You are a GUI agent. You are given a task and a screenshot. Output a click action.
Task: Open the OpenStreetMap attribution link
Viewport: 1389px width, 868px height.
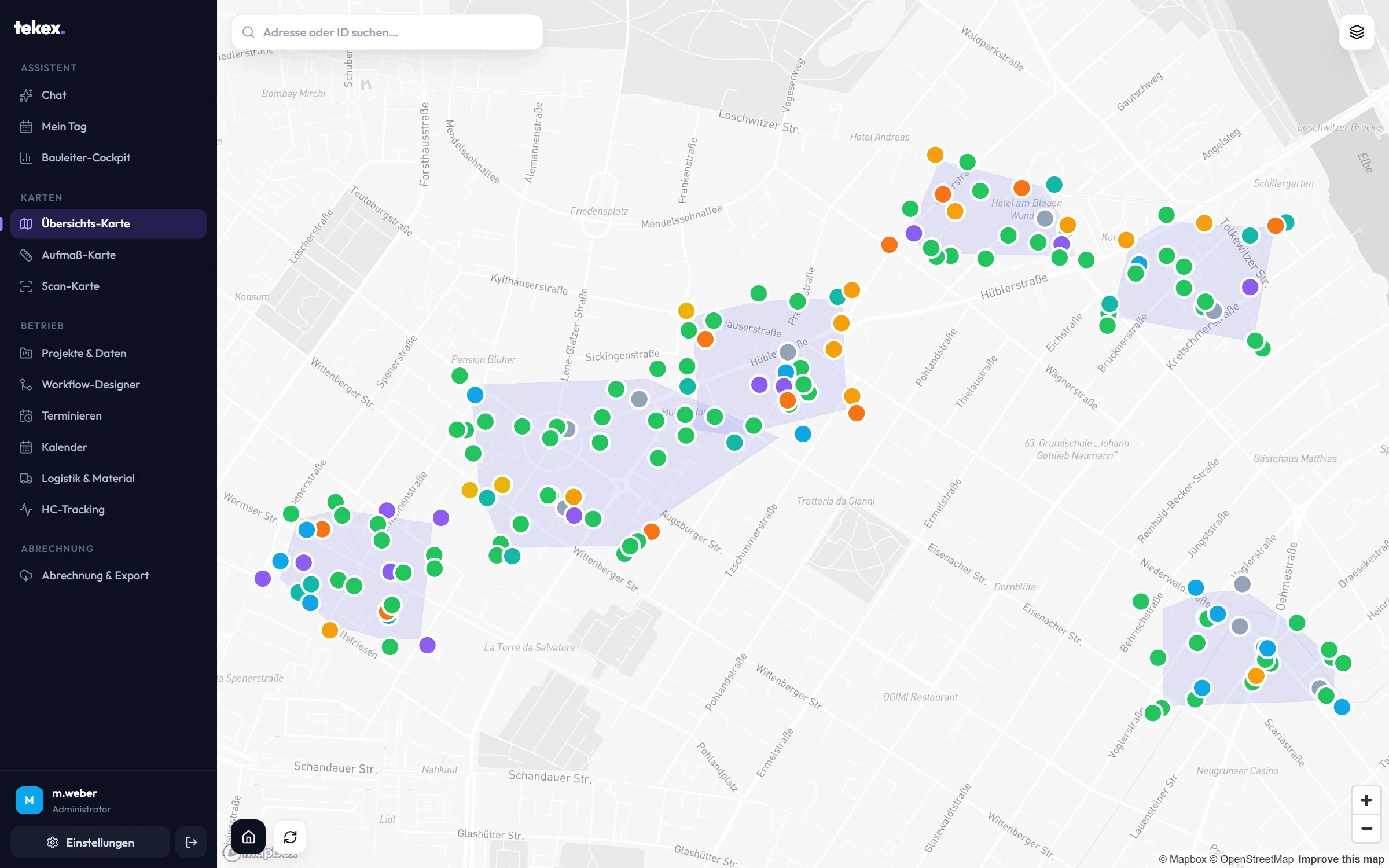pyautogui.click(x=1251, y=859)
